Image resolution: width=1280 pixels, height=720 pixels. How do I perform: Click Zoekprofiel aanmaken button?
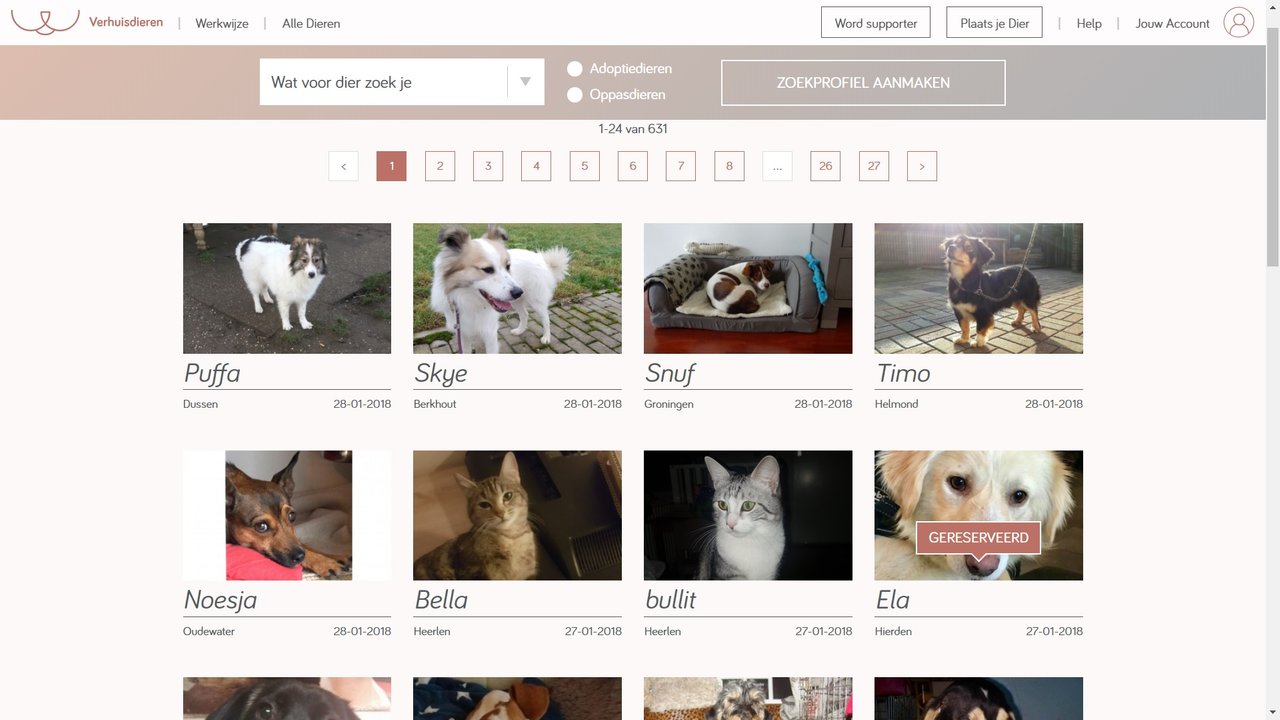click(x=863, y=83)
